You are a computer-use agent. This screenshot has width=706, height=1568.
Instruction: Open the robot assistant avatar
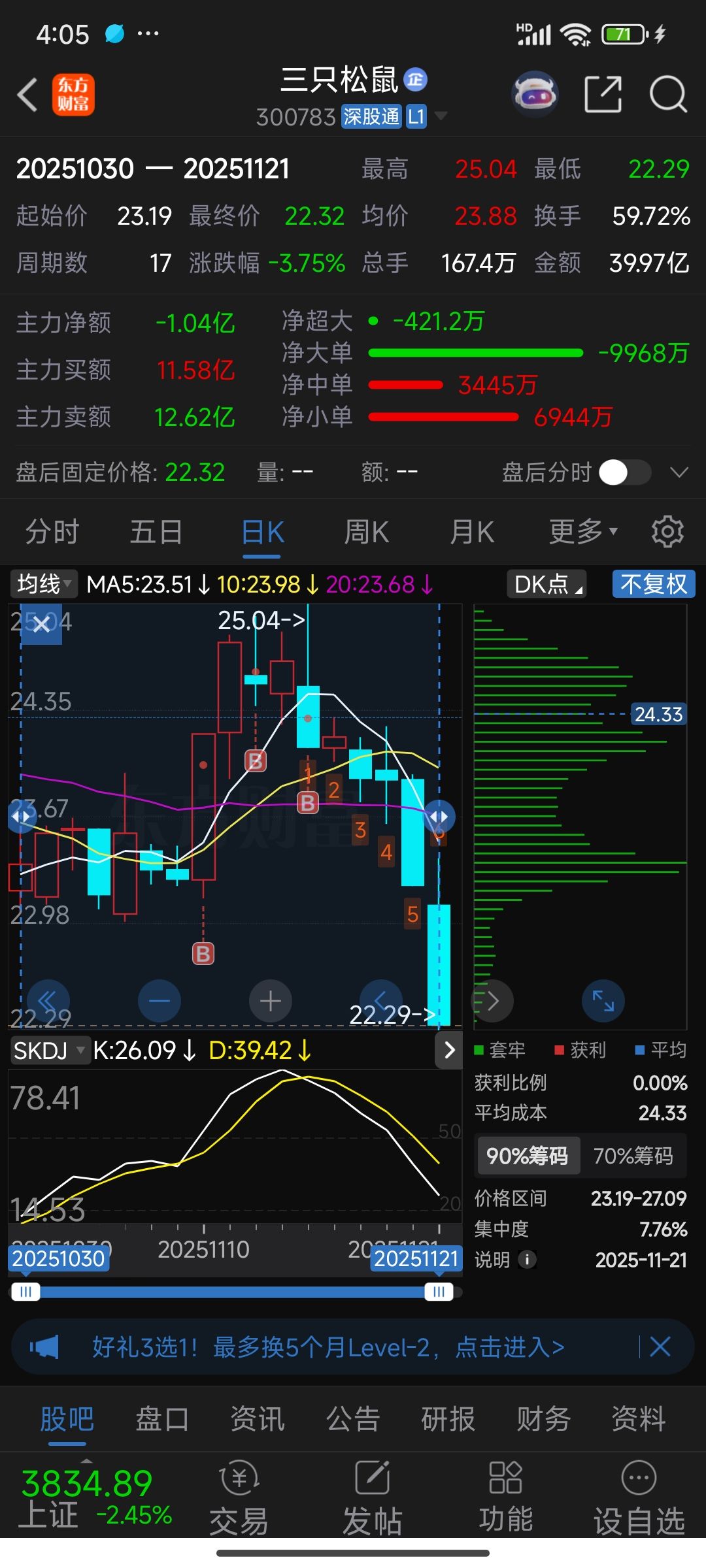(535, 94)
